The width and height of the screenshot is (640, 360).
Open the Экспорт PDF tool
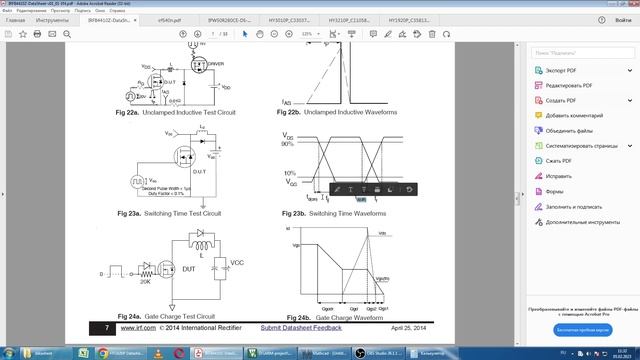pos(561,71)
